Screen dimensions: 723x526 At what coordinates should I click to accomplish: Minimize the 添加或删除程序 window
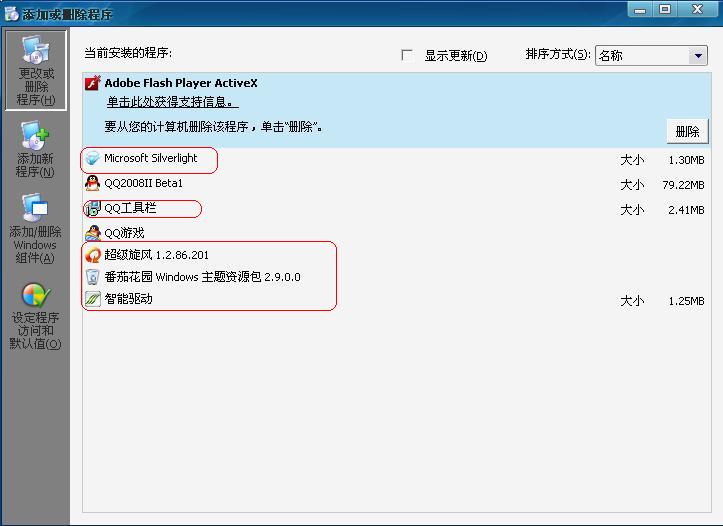[x=640, y=10]
